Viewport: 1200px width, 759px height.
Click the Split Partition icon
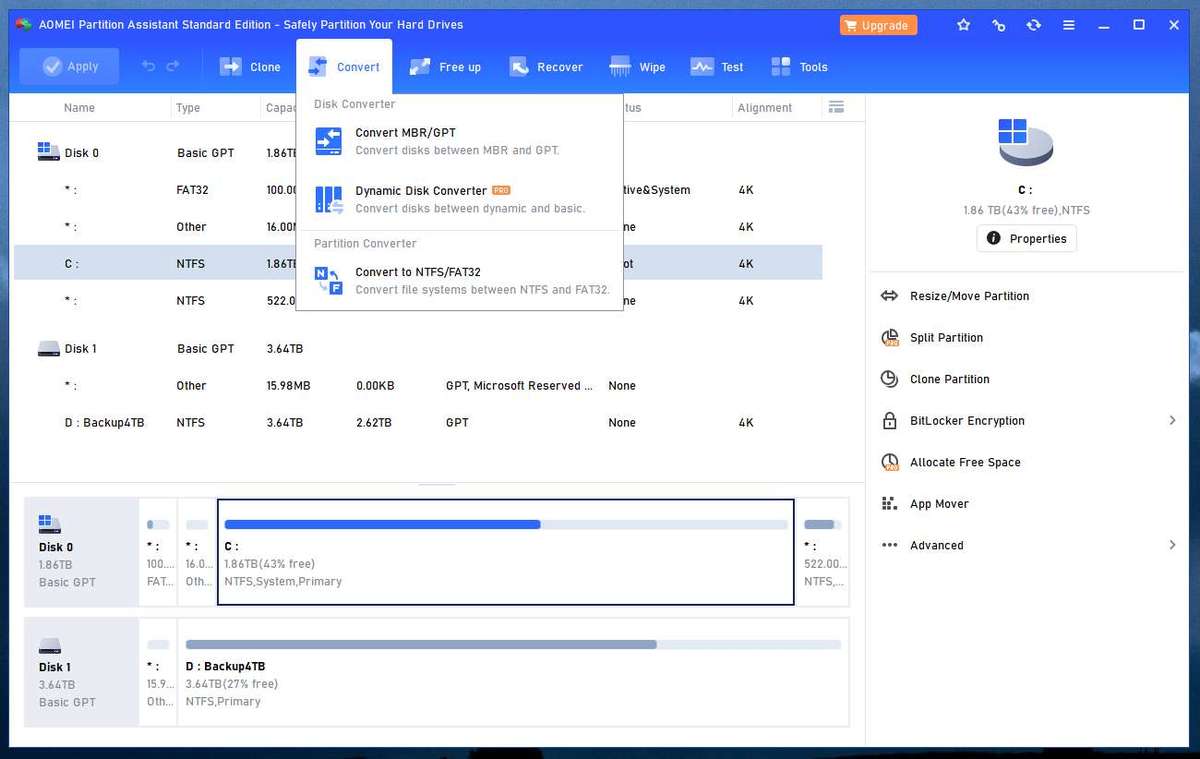tap(889, 338)
